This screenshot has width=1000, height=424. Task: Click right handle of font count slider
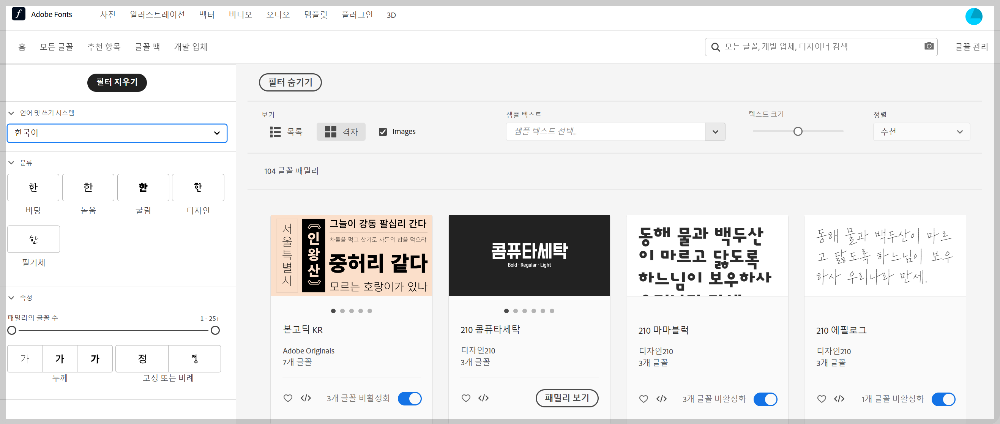pos(215,330)
